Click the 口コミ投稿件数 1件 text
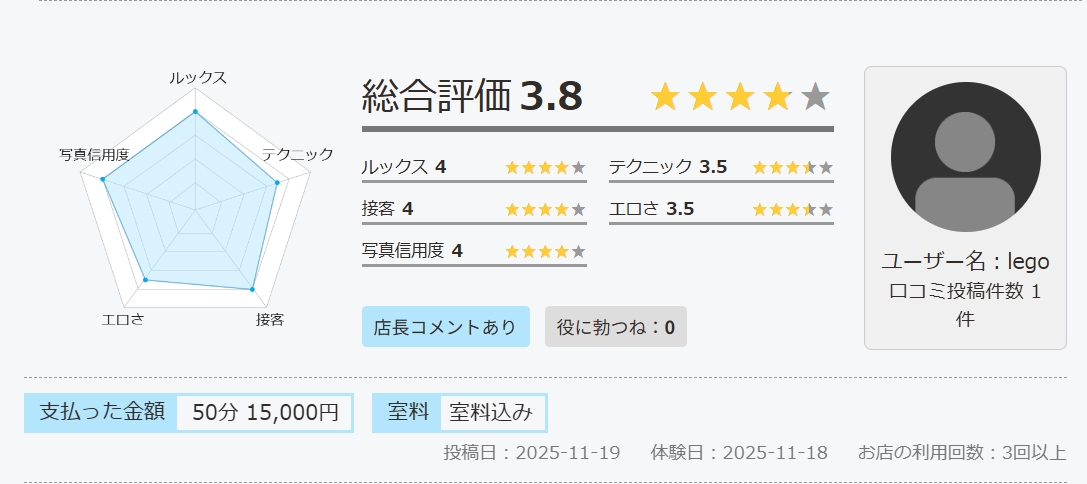The height and width of the screenshot is (484, 1087). pyautogui.click(x=965, y=305)
